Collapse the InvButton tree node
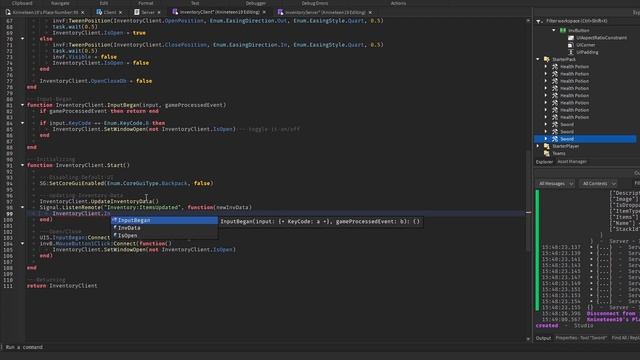 pyautogui.click(x=554, y=30)
